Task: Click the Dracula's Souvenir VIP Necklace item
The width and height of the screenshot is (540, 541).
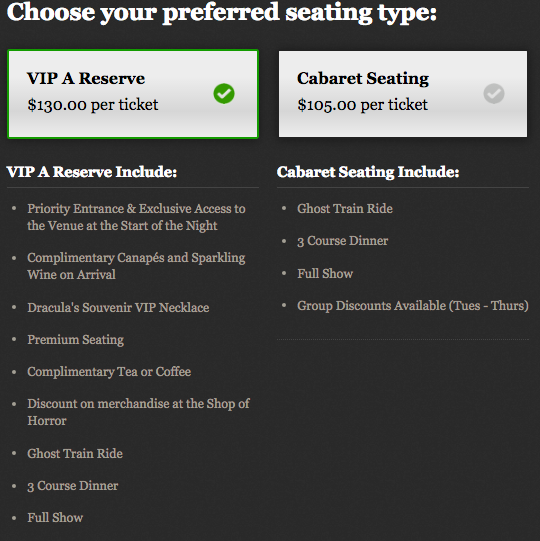Action: 118,307
